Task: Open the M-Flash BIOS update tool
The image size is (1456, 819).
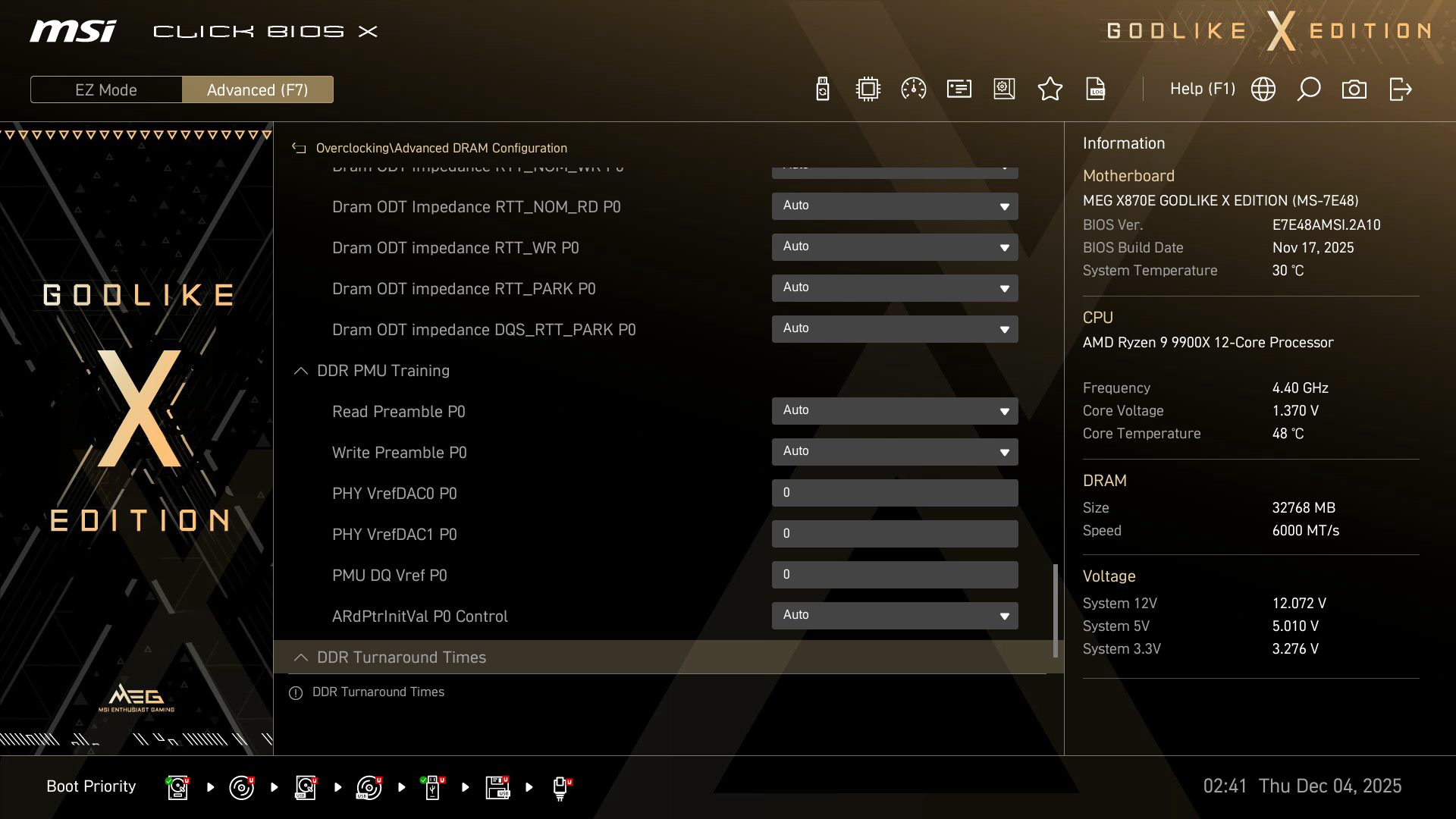Action: tap(821, 89)
